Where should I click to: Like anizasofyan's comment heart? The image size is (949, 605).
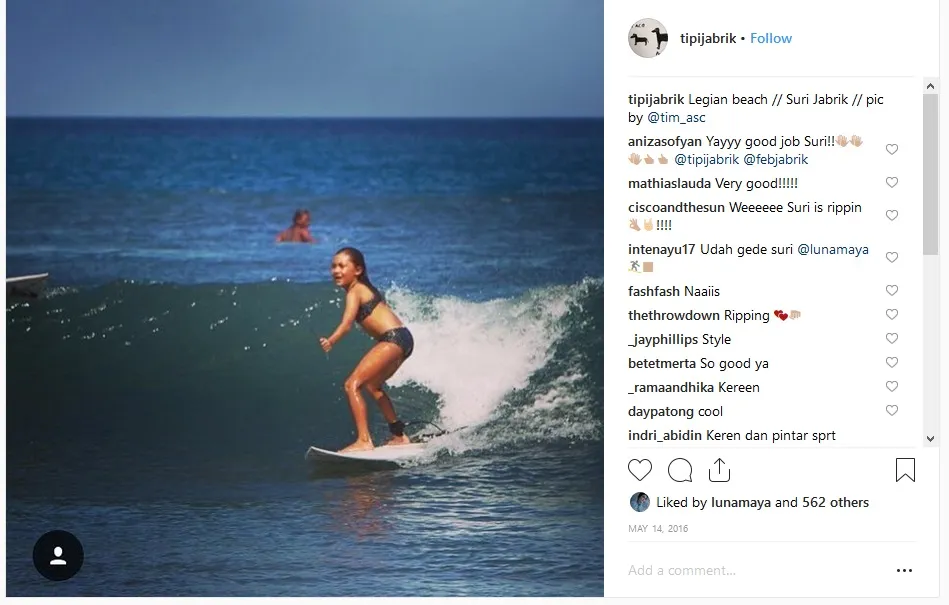(892, 149)
